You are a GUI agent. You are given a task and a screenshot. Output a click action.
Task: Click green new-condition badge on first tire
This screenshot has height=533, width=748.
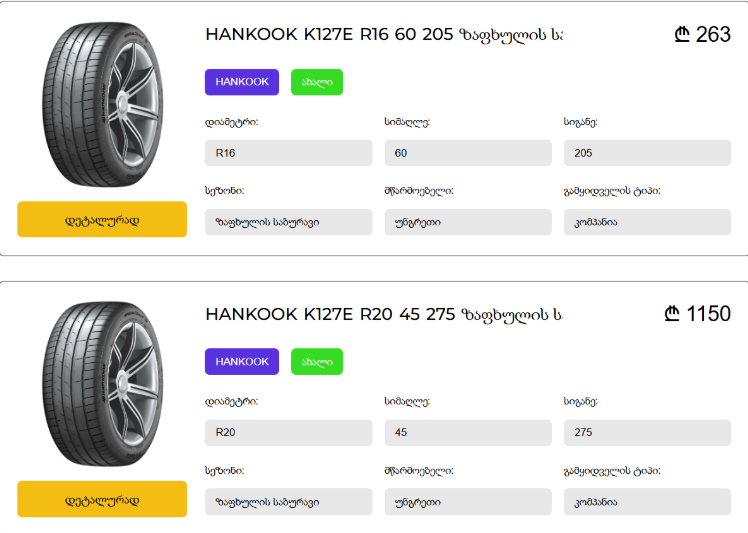click(317, 82)
